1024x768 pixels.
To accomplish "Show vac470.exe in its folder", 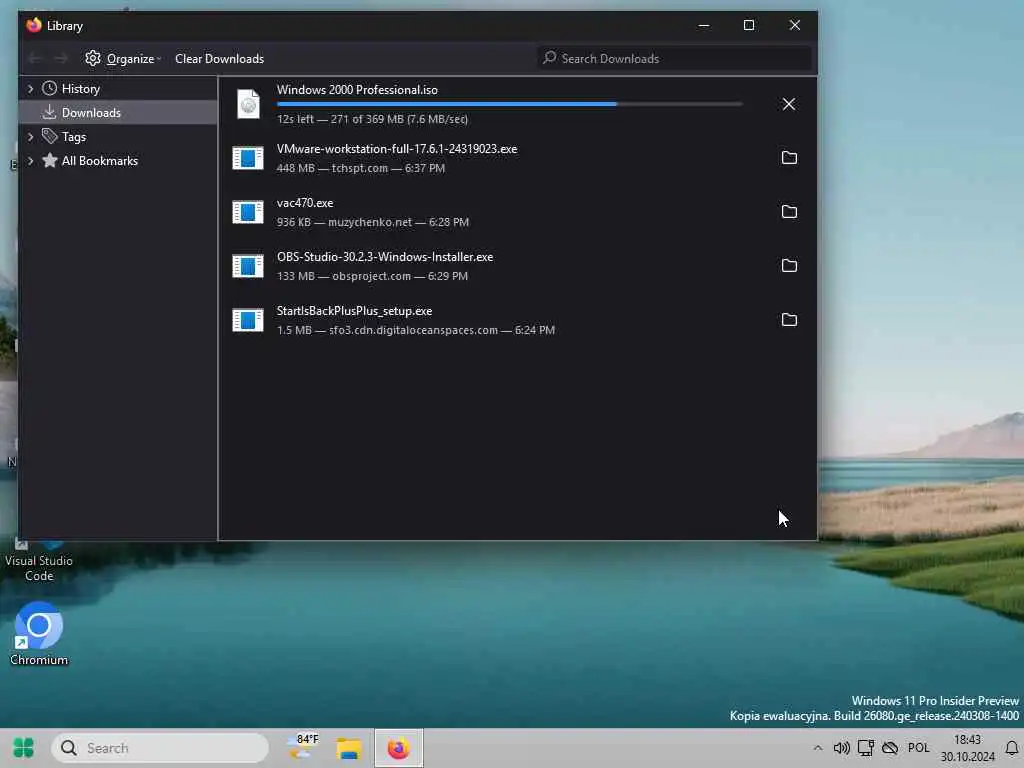I will click(x=789, y=212).
